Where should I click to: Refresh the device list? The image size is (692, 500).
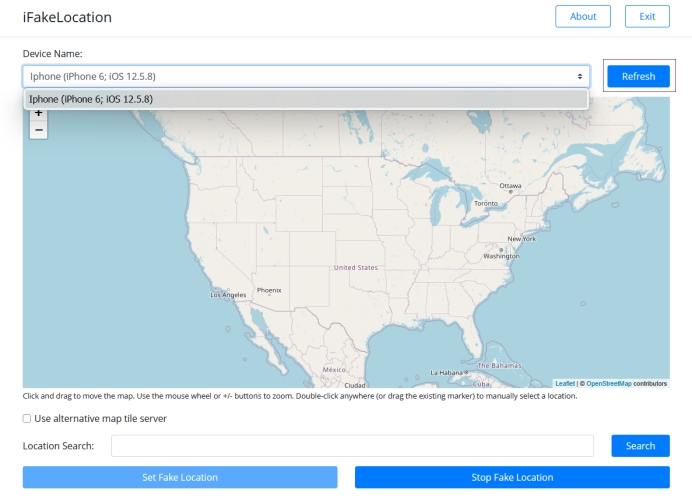[638, 76]
